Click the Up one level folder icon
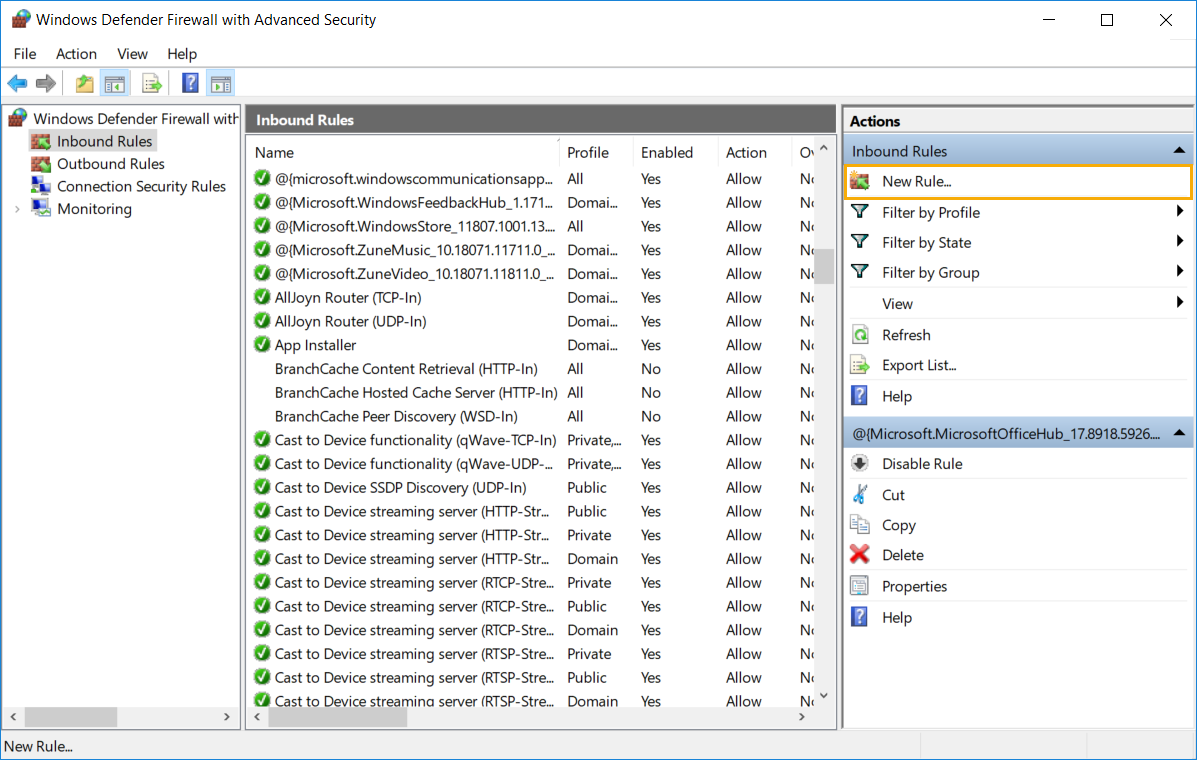This screenshot has height=760, width=1197. click(x=84, y=83)
